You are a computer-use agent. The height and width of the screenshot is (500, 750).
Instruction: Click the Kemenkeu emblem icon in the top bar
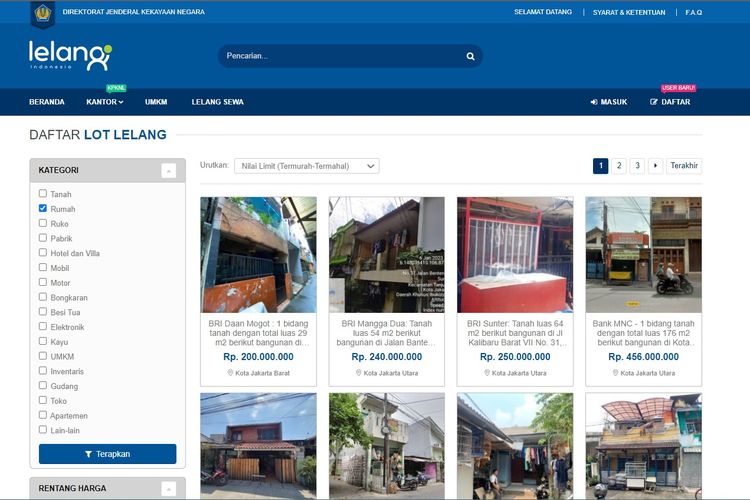43,14
